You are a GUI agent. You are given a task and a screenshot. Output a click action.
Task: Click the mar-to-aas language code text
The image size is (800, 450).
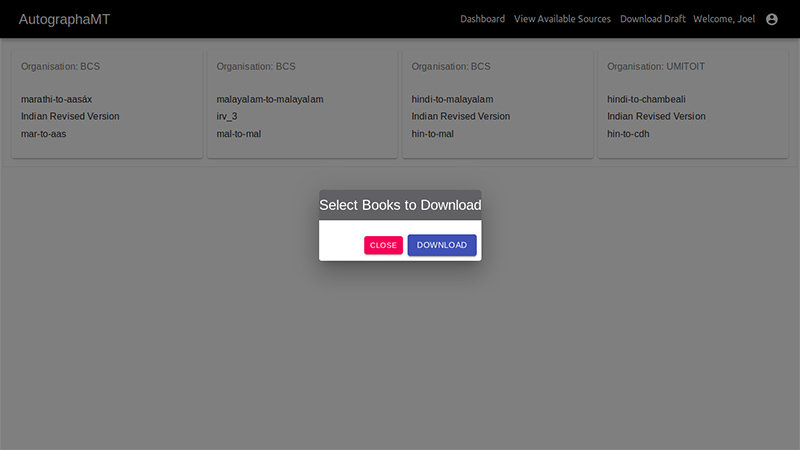[x=43, y=134]
